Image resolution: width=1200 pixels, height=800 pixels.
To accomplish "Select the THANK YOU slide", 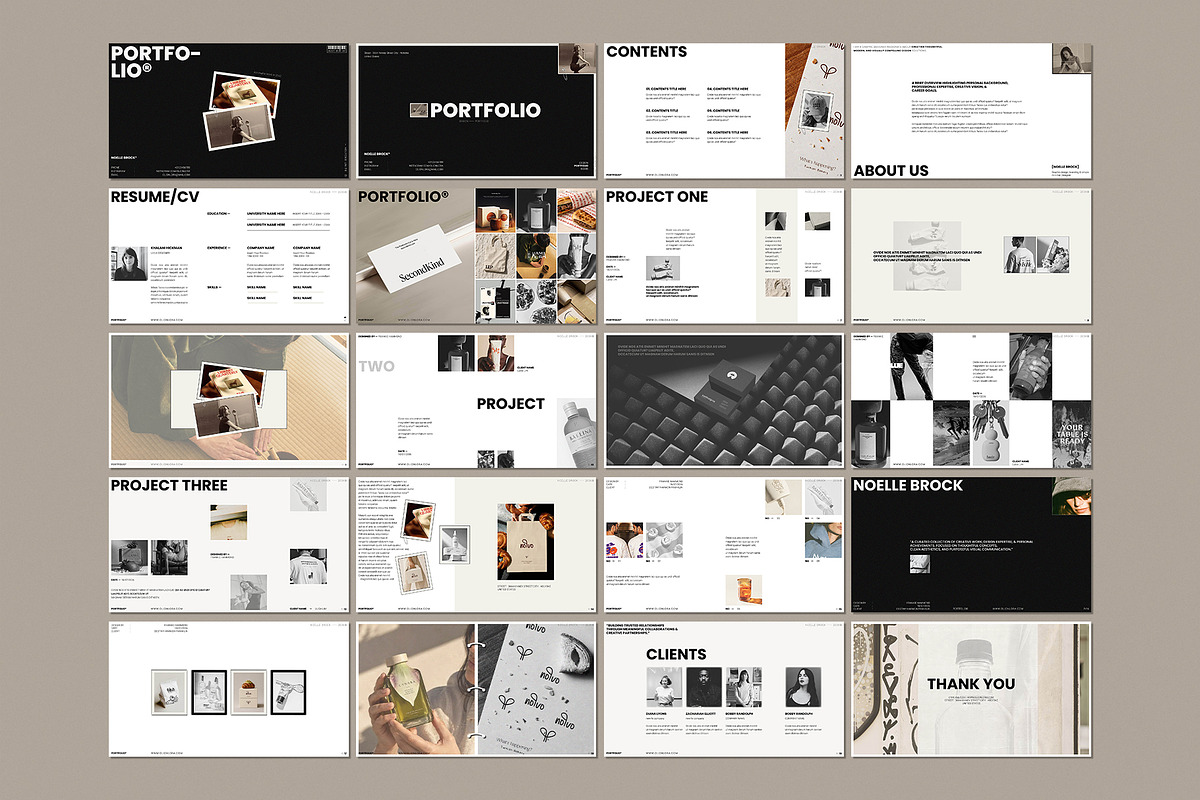I will (x=972, y=690).
